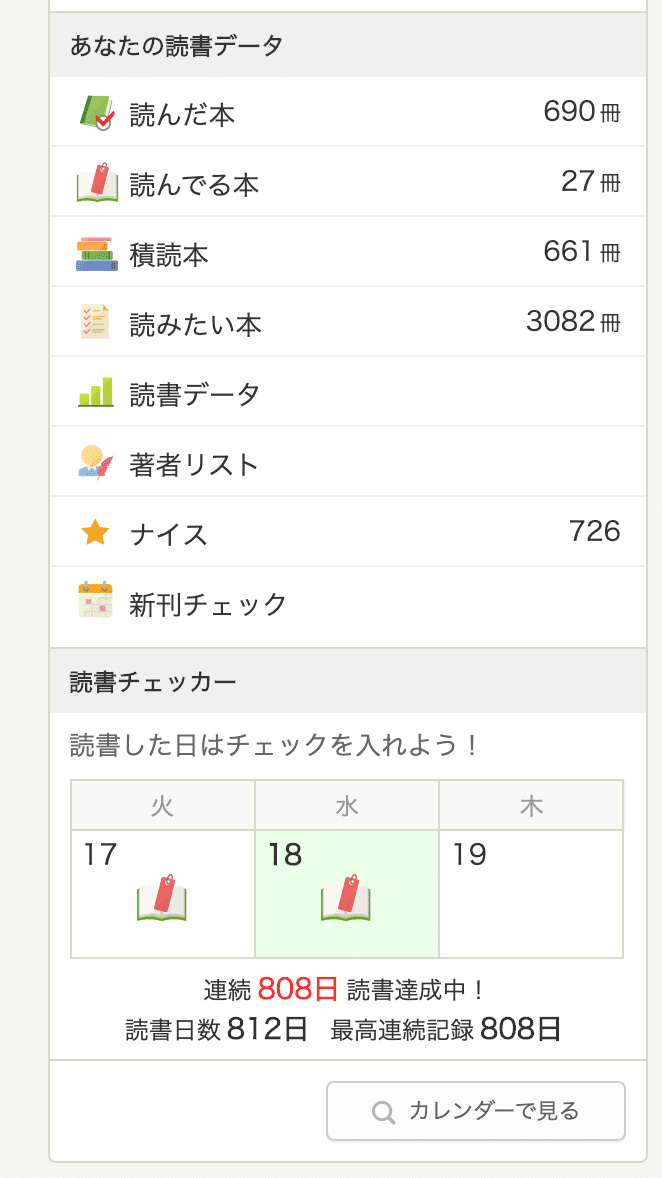This screenshot has width=662, height=1178.
Task: Open the 読みたい本 link
Action: tap(195, 325)
